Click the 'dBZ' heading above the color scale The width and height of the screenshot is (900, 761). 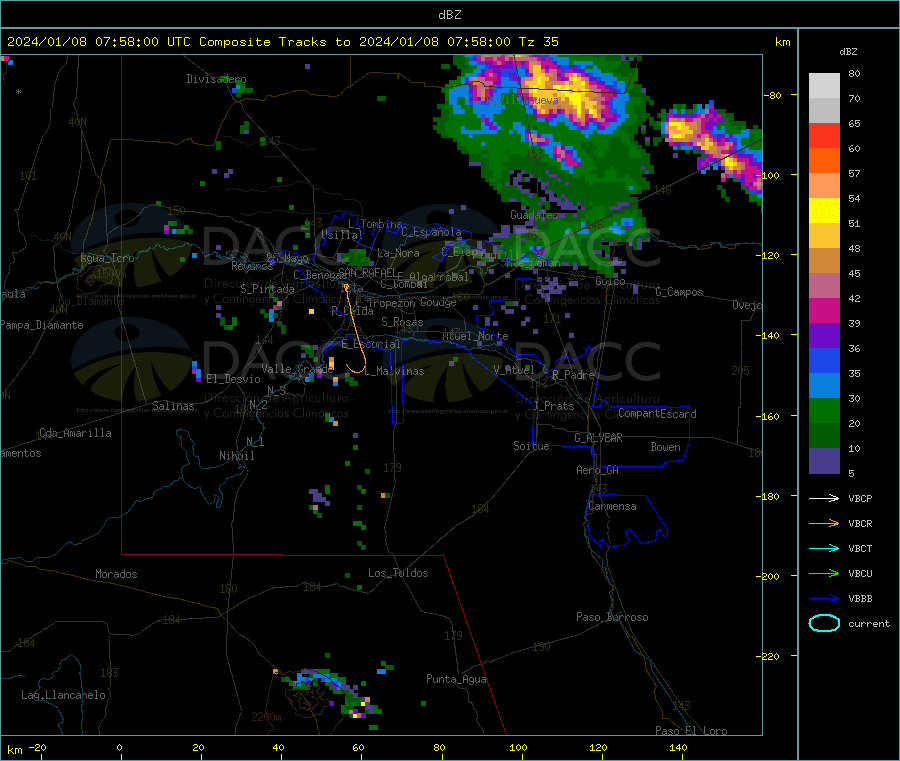point(848,52)
